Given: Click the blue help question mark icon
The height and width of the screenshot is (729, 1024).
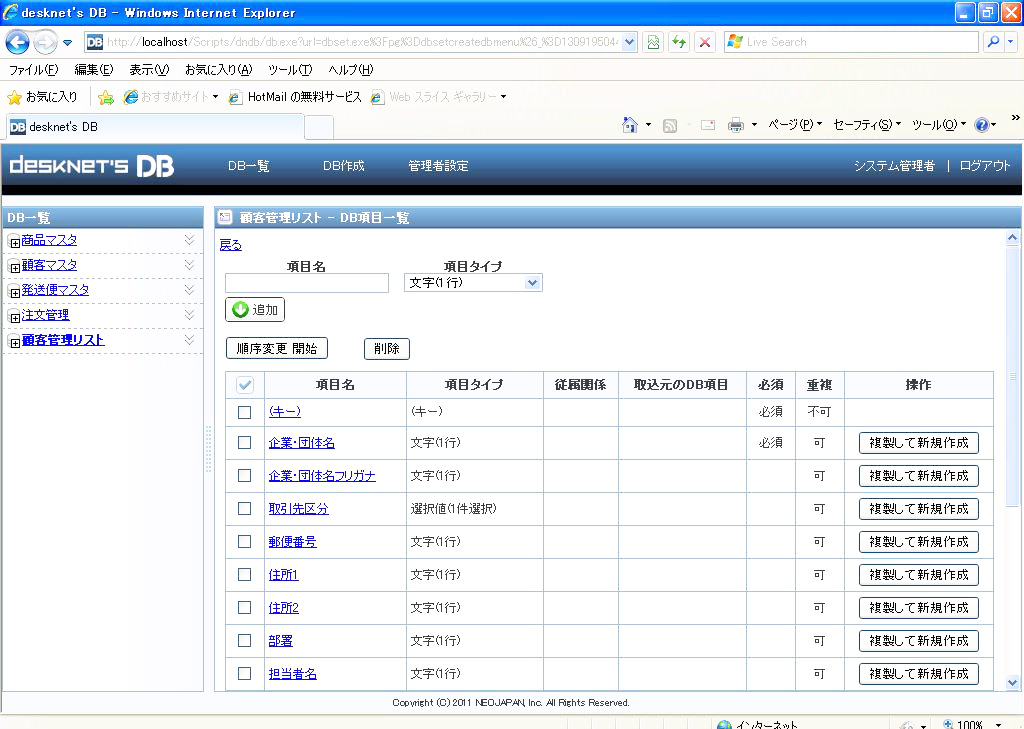Looking at the screenshot, I should pos(981,125).
